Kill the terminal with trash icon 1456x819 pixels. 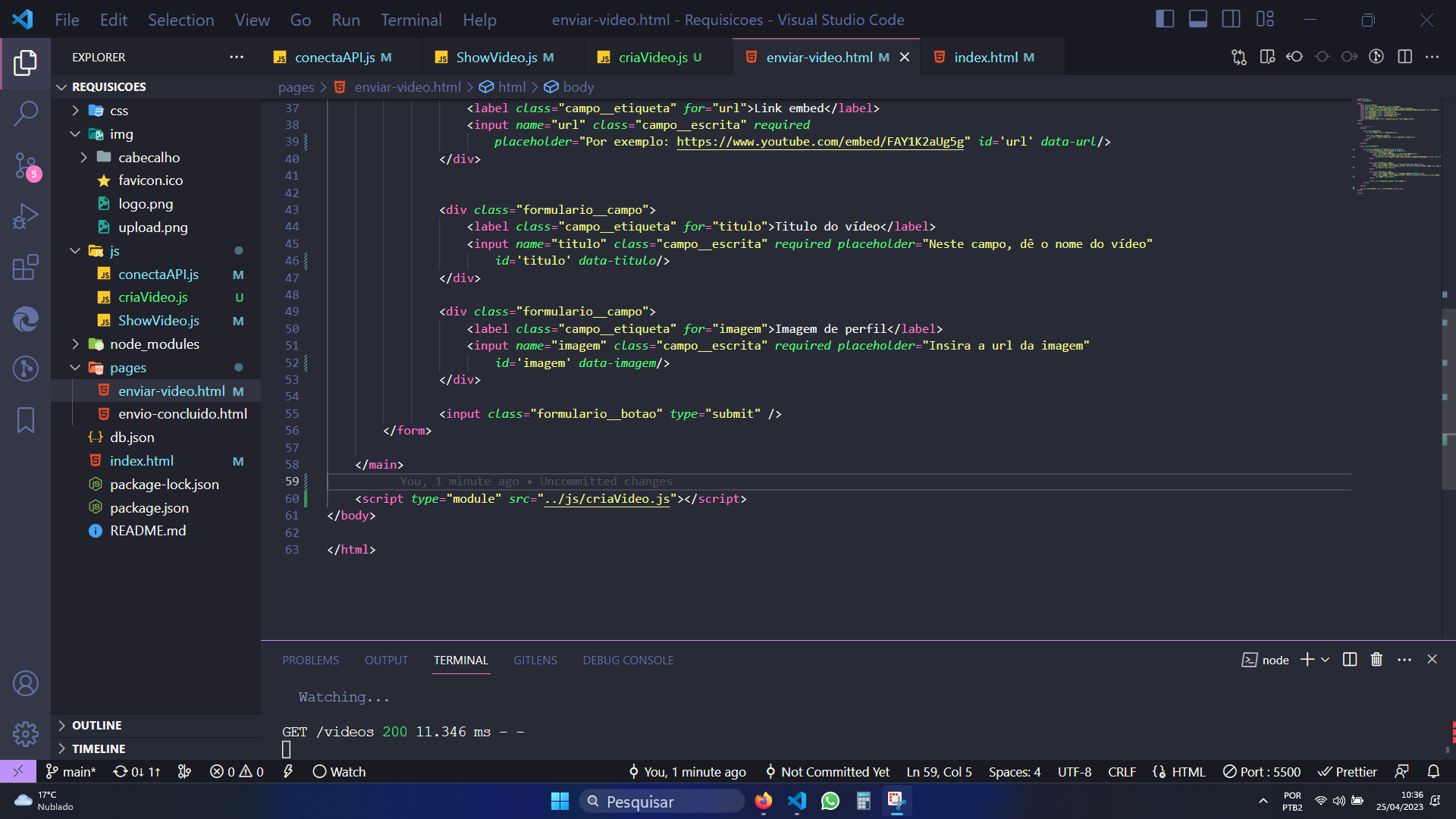point(1376,660)
